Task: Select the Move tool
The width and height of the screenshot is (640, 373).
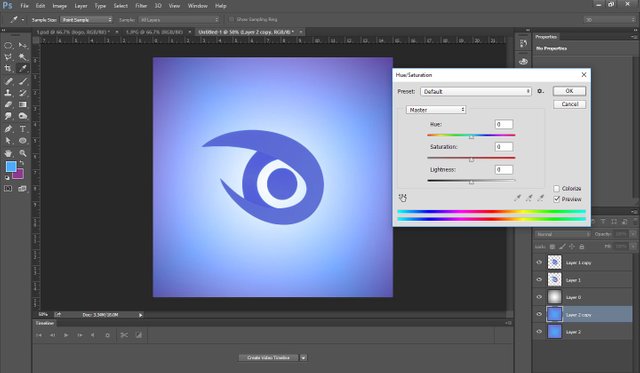Action: pyautogui.click(x=23, y=45)
